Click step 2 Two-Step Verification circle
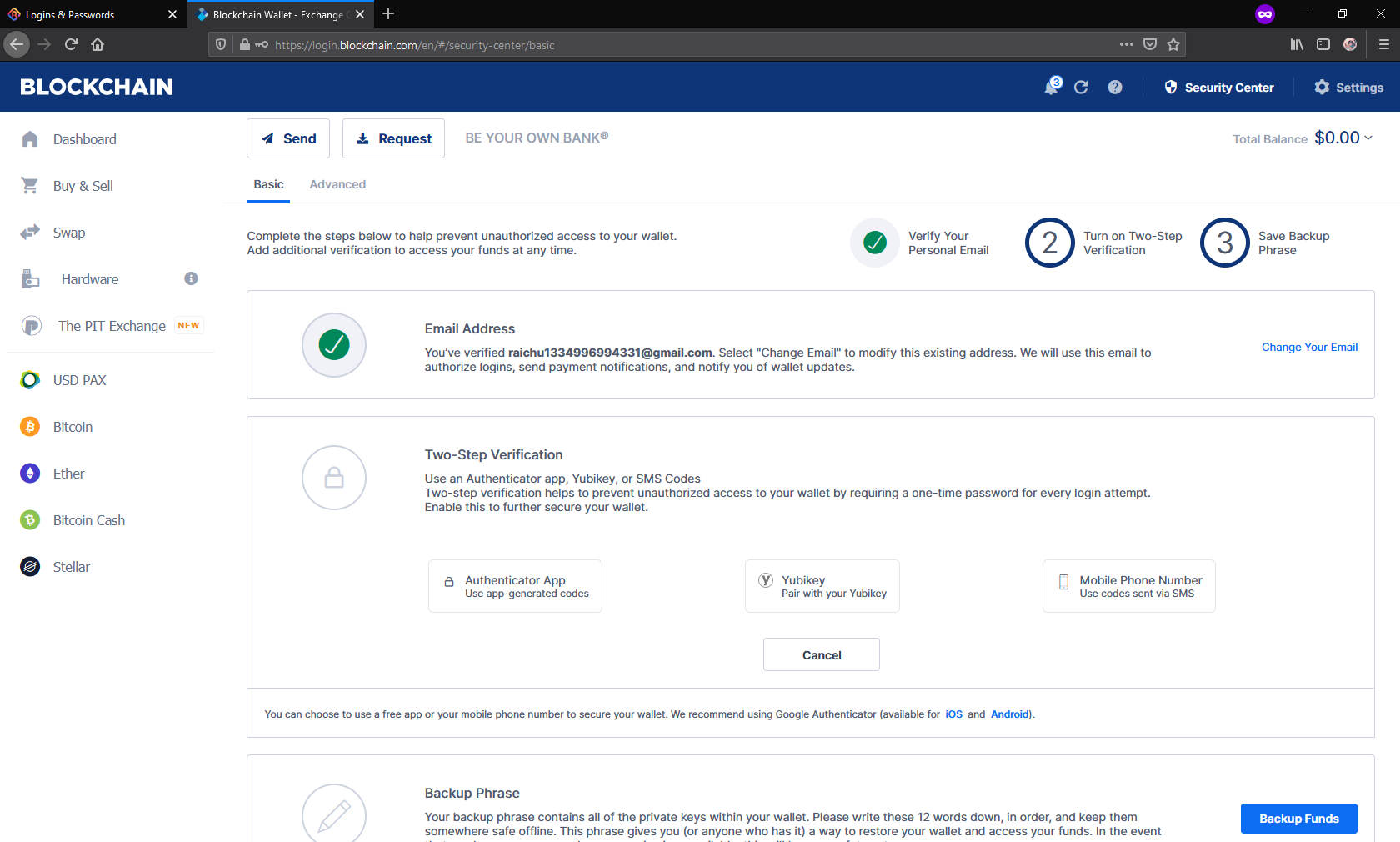Screen dimensions: 1400x842 [1050, 243]
